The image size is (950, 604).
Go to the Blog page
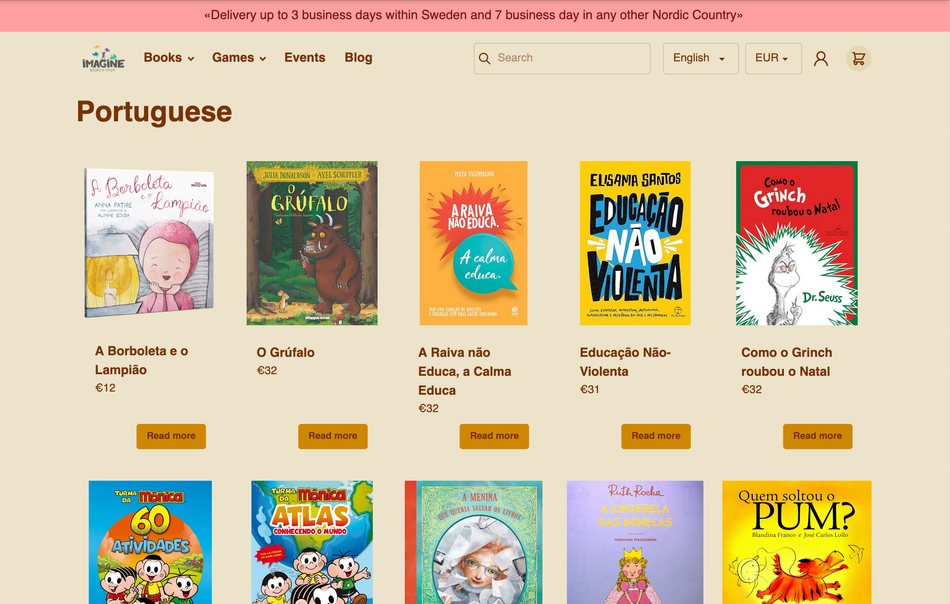358,58
